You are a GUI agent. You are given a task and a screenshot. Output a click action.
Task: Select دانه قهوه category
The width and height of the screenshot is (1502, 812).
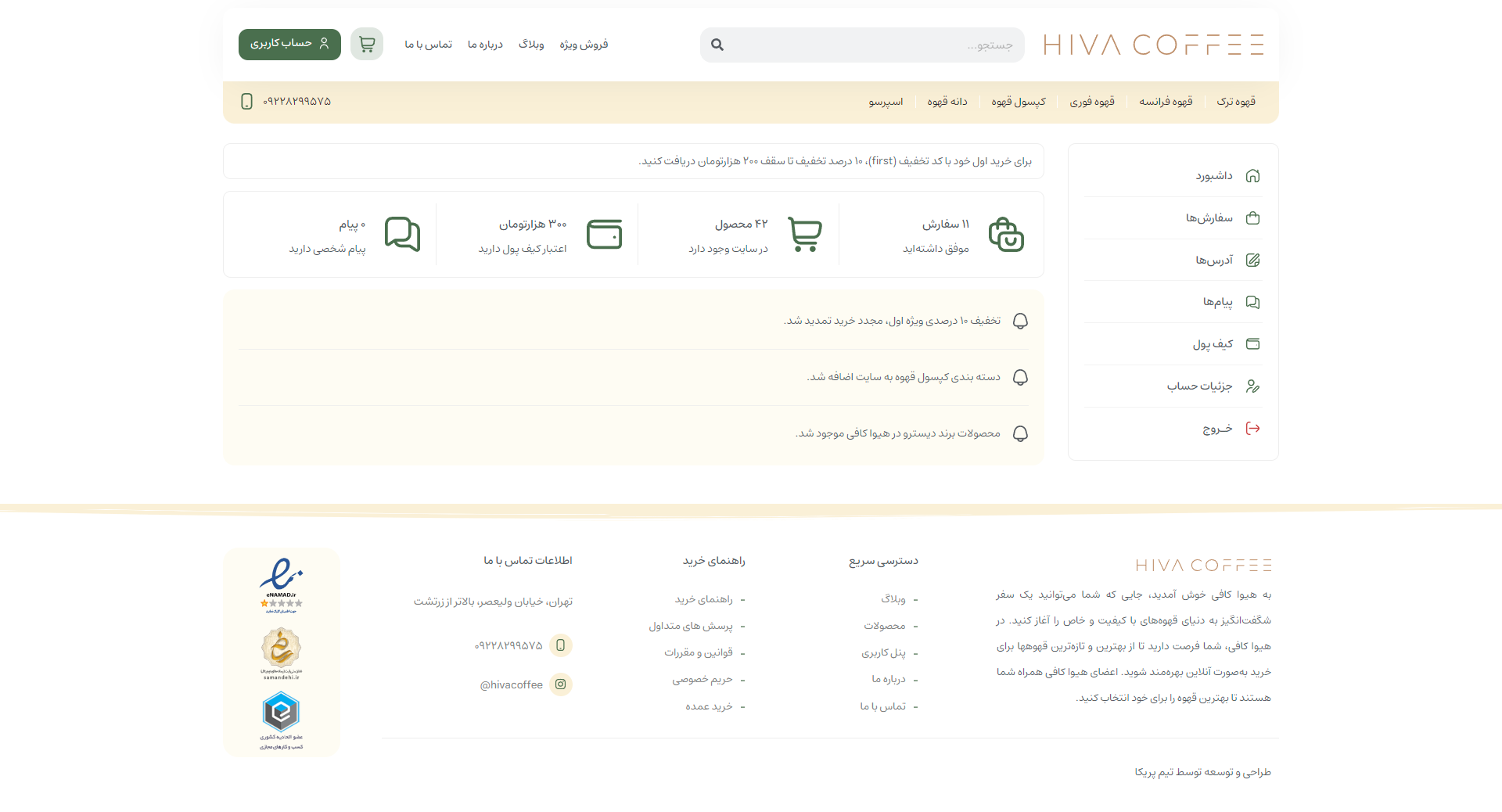click(947, 102)
